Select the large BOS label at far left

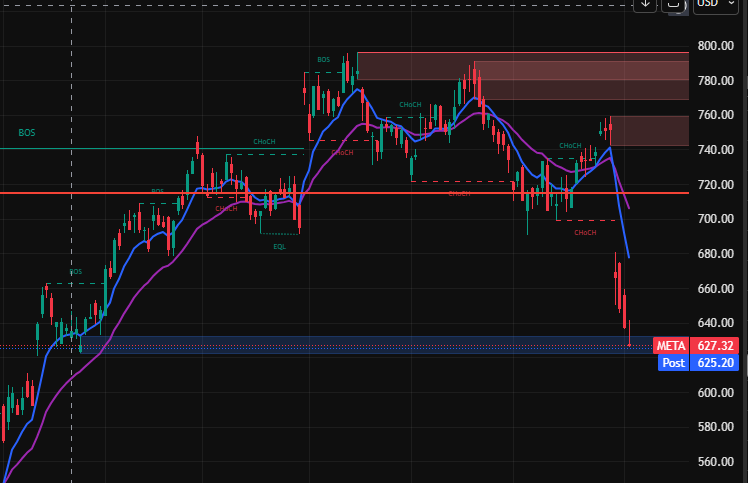coord(27,133)
